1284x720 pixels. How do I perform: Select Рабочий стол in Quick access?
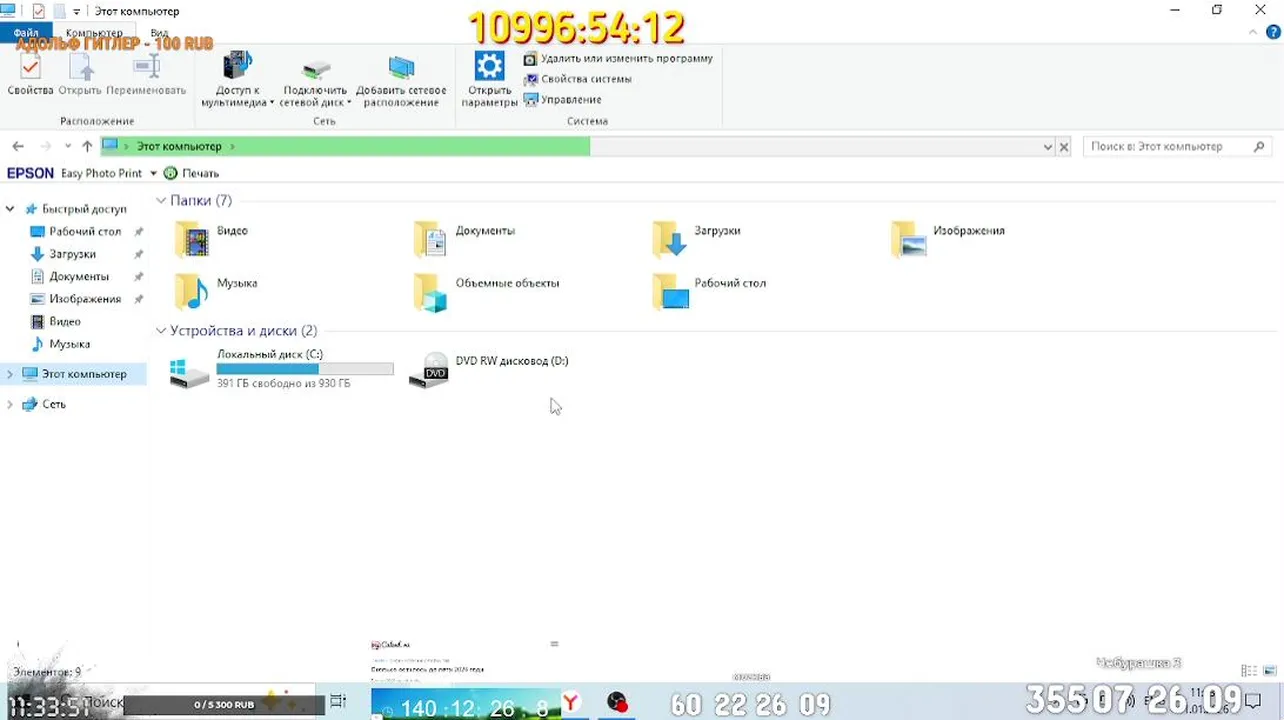tap(85, 232)
